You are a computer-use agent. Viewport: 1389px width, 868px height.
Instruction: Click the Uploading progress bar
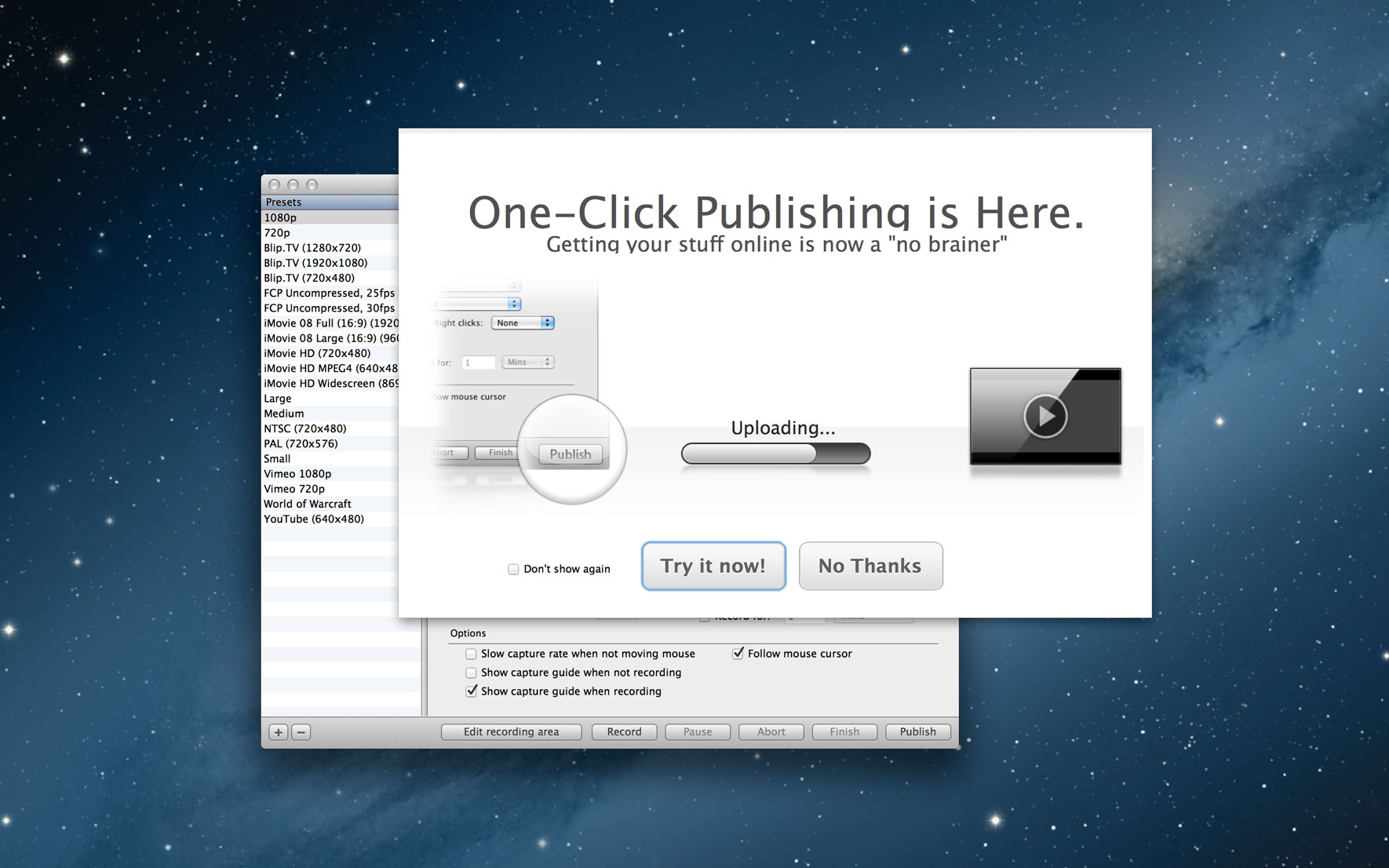pos(775,454)
